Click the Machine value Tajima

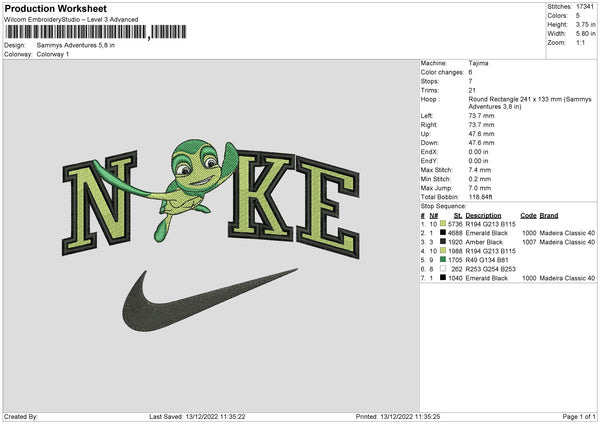point(478,63)
